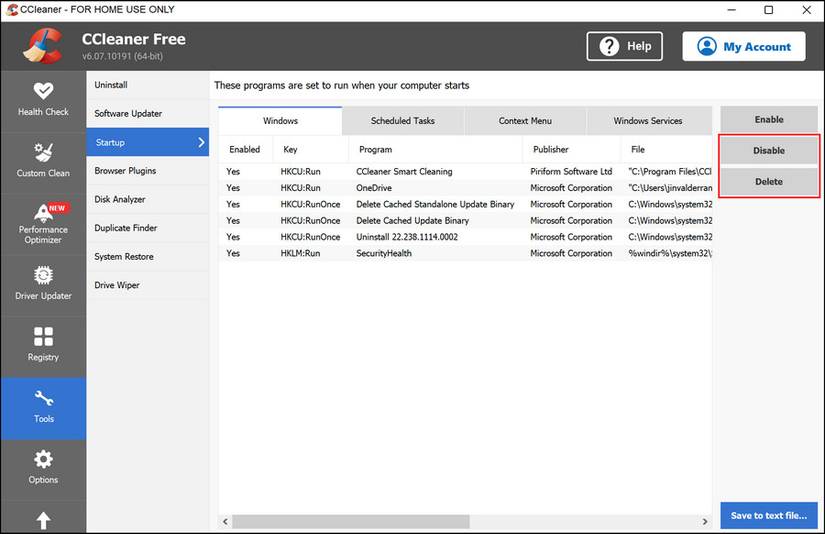Open My Account
The width and height of the screenshot is (825, 534).
(x=743, y=46)
